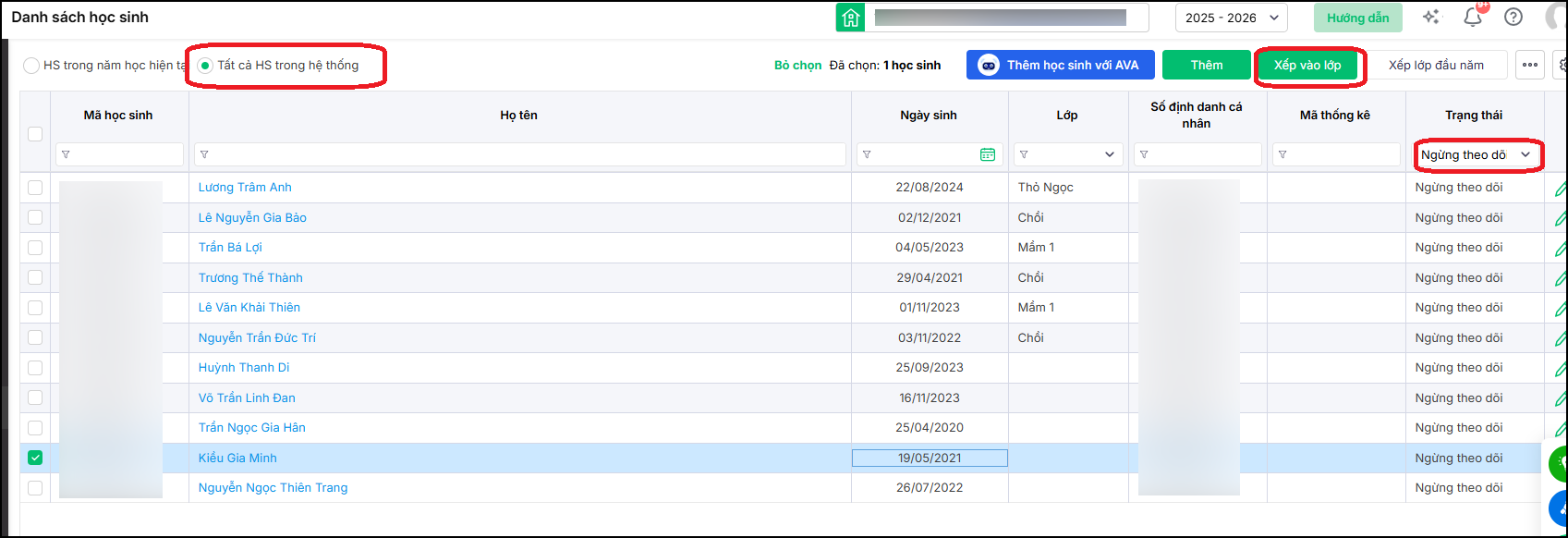Open the help question mark icon
The height and width of the screenshot is (538, 1568).
tap(1513, 17)
